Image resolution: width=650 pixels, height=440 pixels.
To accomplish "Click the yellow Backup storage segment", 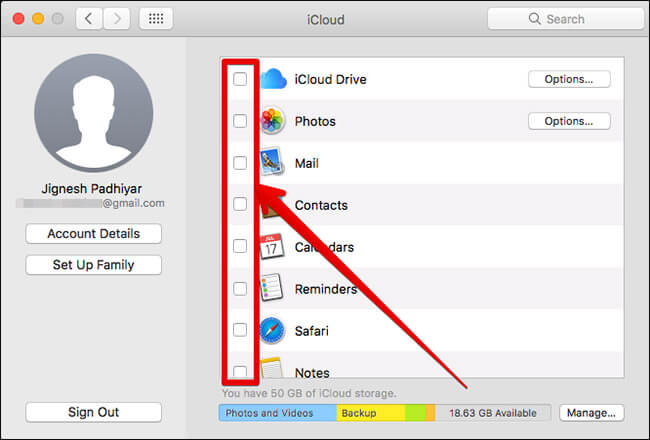I will coord(371,413).
